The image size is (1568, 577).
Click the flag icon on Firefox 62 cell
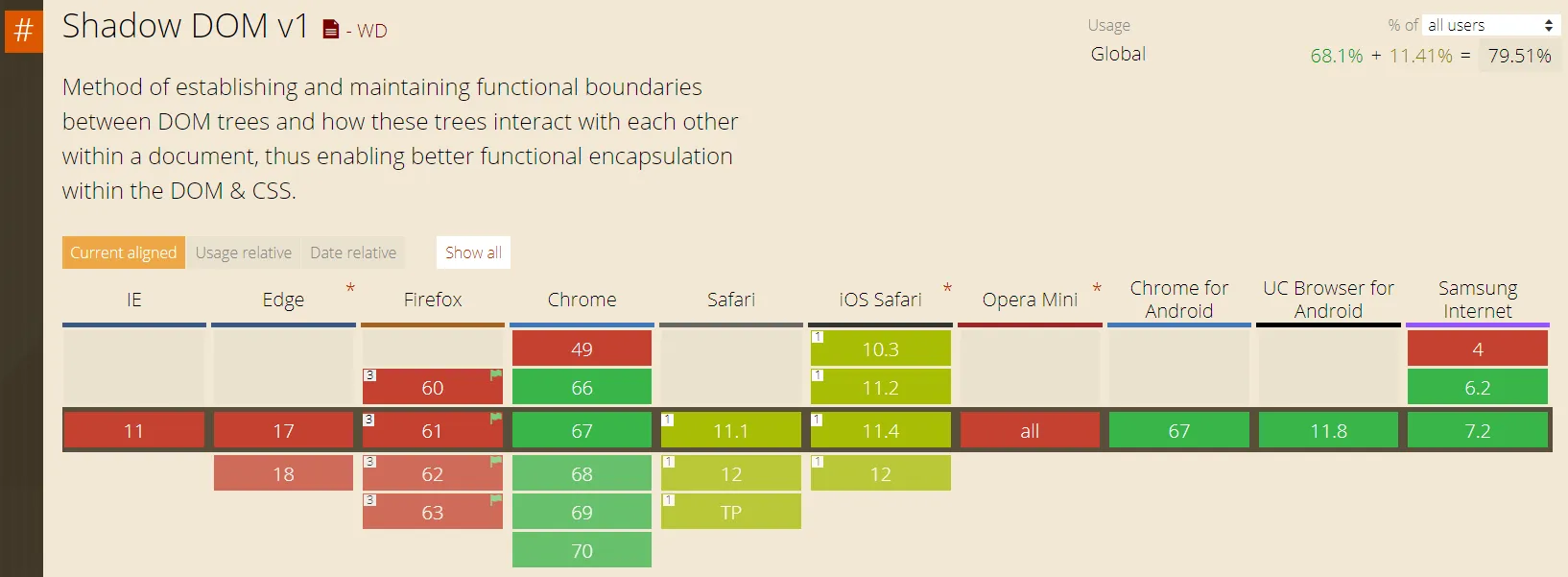pos(495,461)
